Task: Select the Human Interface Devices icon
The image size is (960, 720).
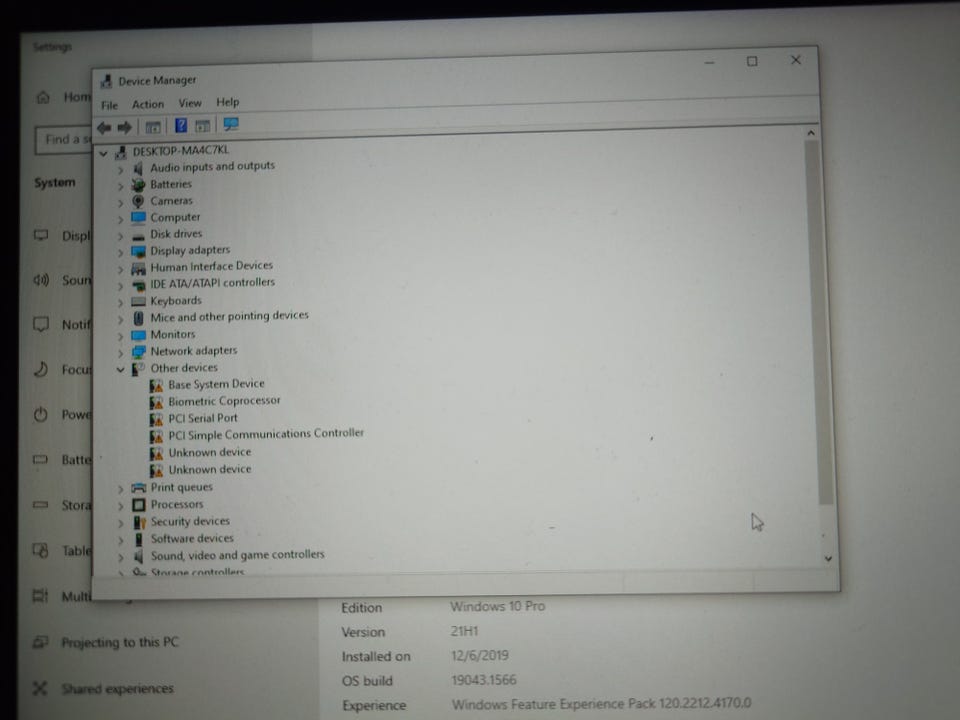Action: (138, 268)
